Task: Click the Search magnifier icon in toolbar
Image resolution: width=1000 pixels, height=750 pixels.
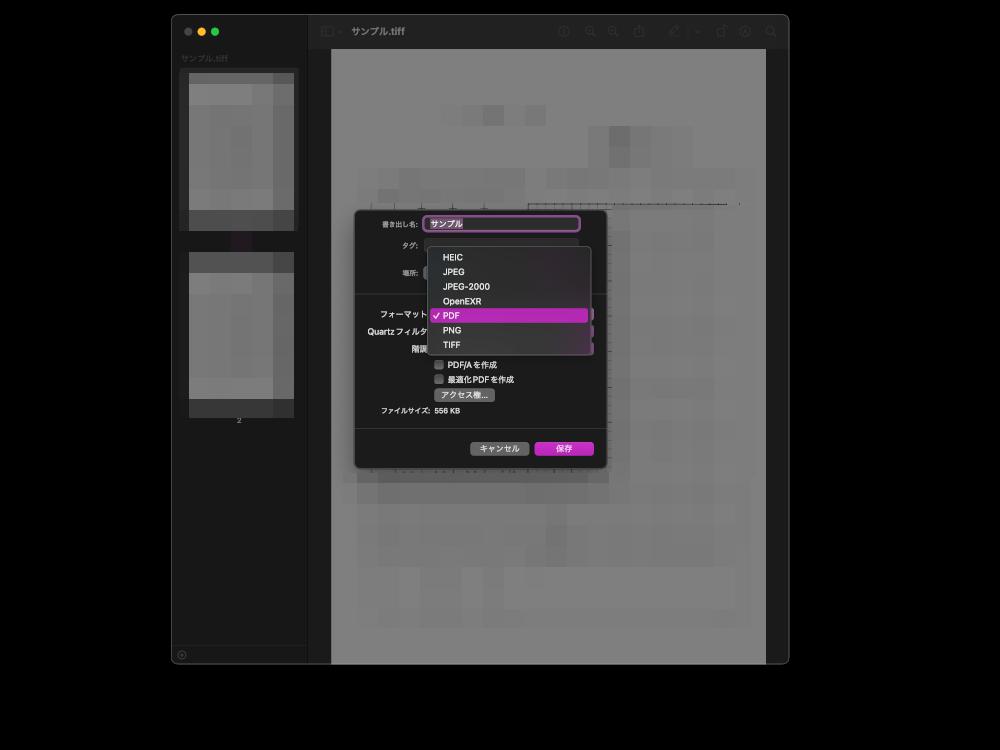Action: coord(770,31)
